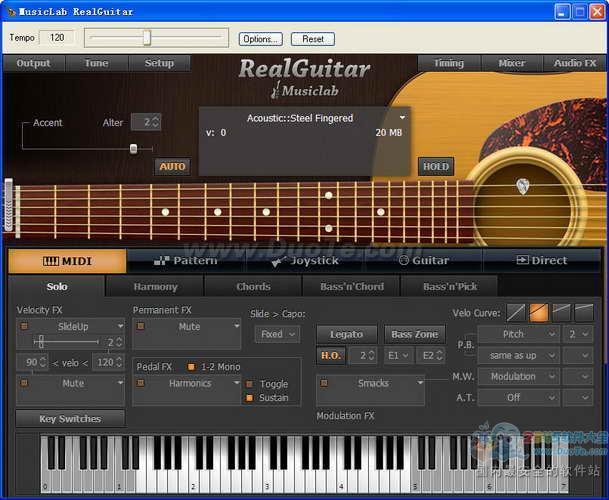
Task: Open the velocity FX Mute dropdown
Action: (x=120, y=383)
